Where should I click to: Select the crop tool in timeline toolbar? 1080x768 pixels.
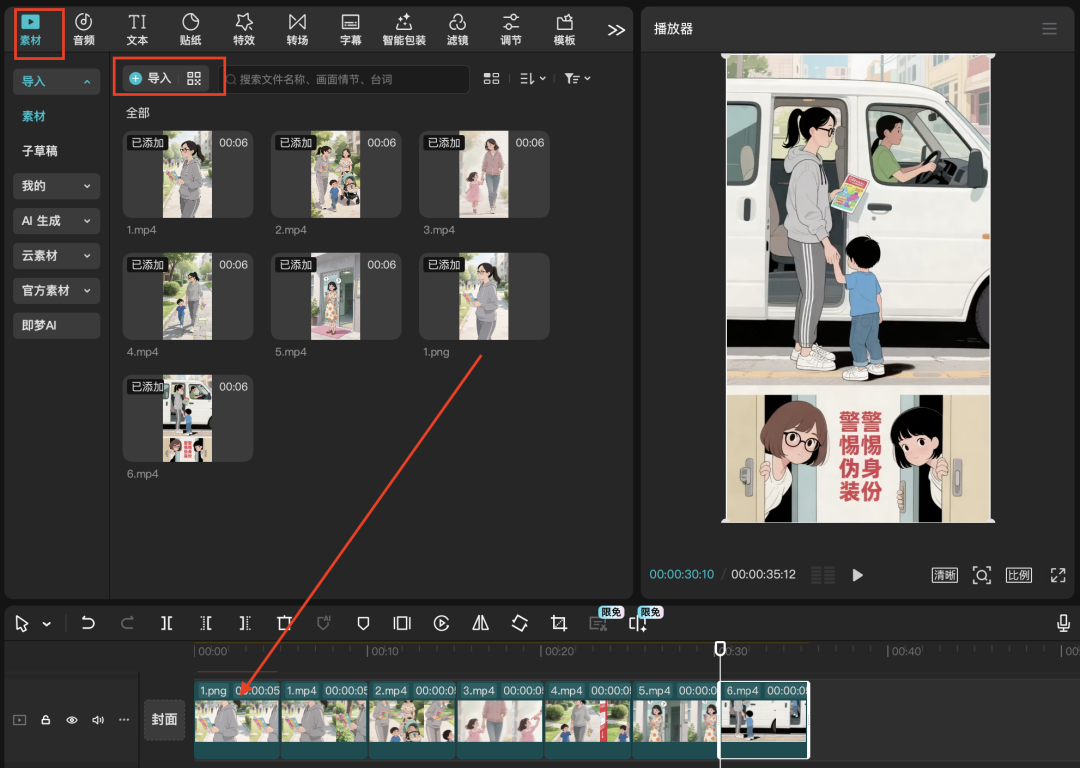[x=559, y=623]
